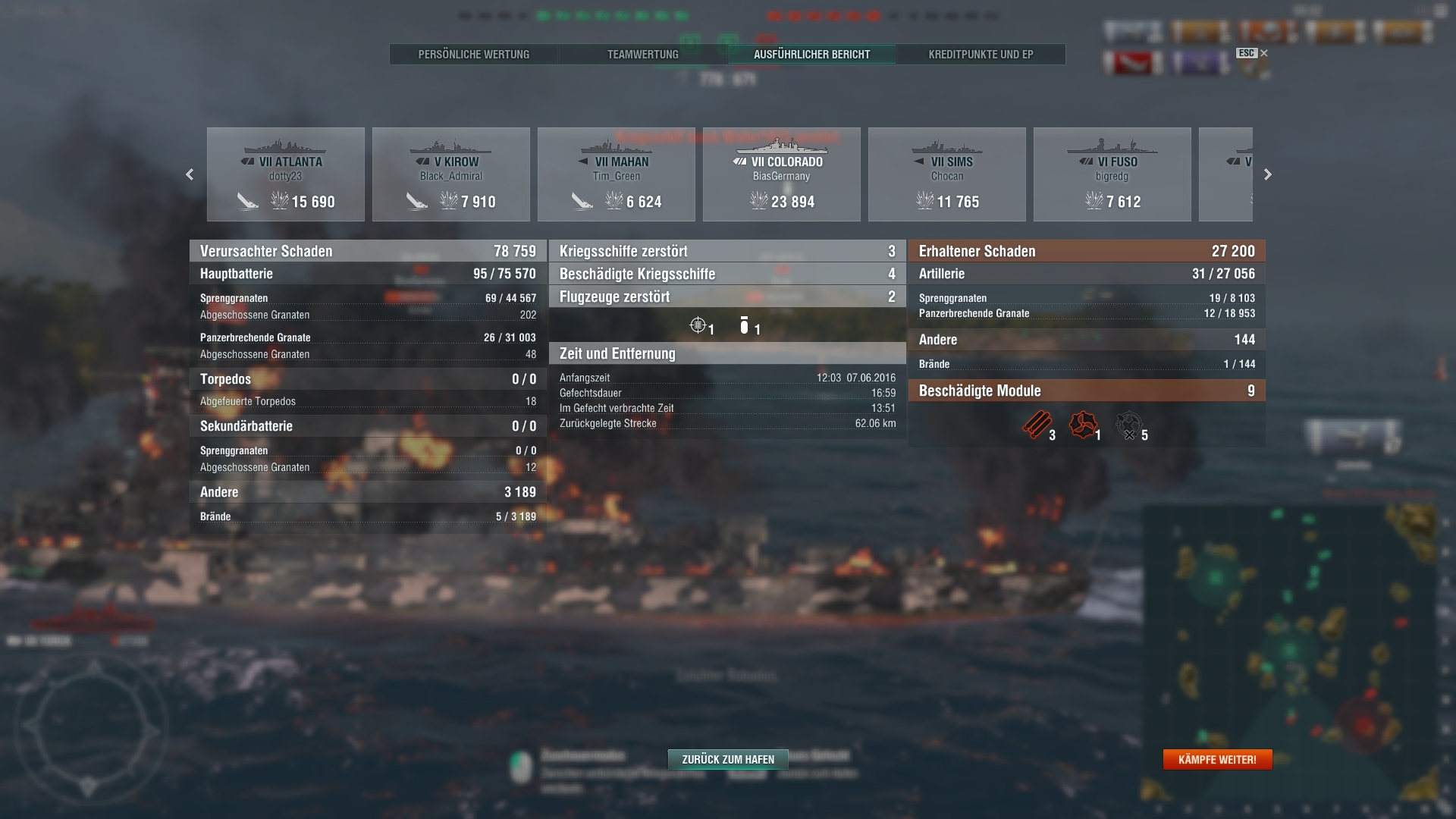Select the Kreditpunkte und EP tab
Viewport: 1456px width, 819px height.
tap(981, 55)
